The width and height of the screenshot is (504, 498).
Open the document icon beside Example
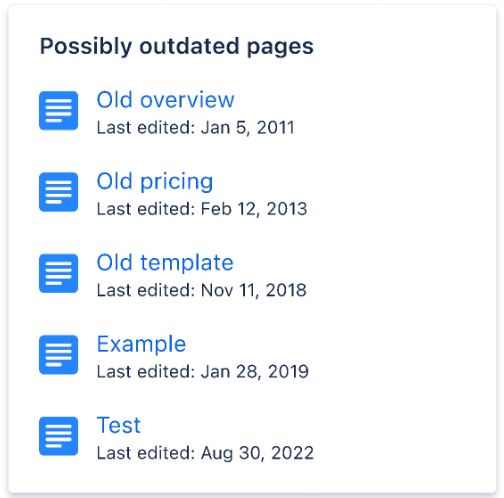click(x=58, y=355)
